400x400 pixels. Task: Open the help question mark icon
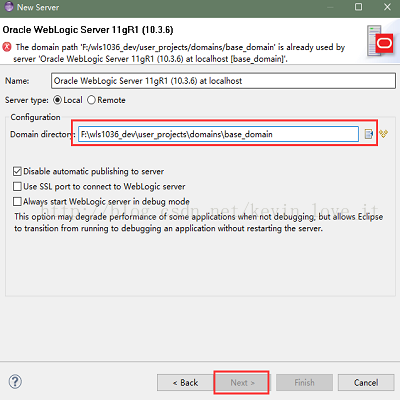pos(15,381)
